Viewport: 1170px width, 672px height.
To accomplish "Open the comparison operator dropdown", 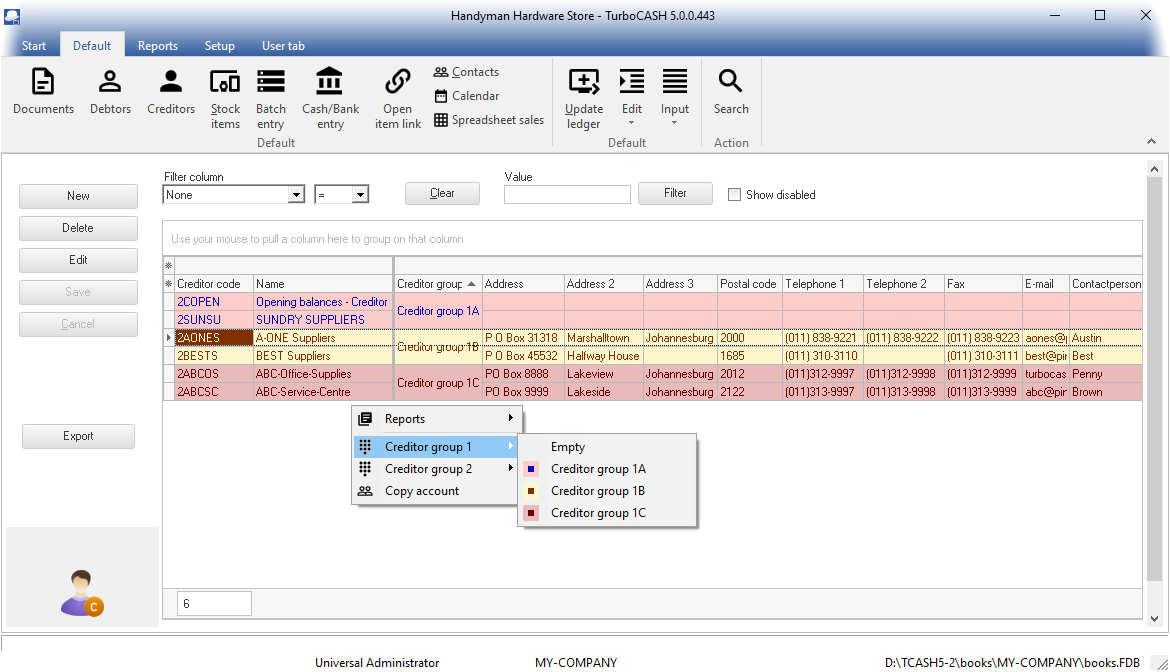I will pyautogui.click(x=360, y=195).
